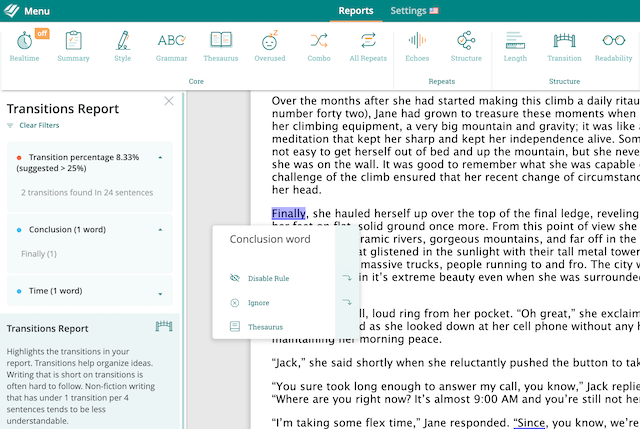Run the Length report
Viewport: 640px width, 429px height.
pos(515,47)
